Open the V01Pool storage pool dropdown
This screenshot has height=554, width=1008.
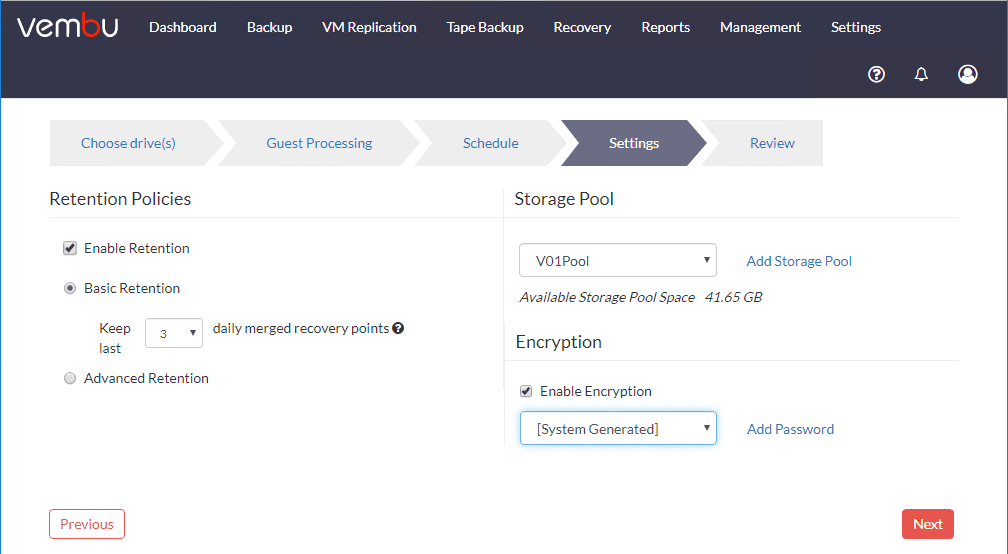tap(618, 260)
